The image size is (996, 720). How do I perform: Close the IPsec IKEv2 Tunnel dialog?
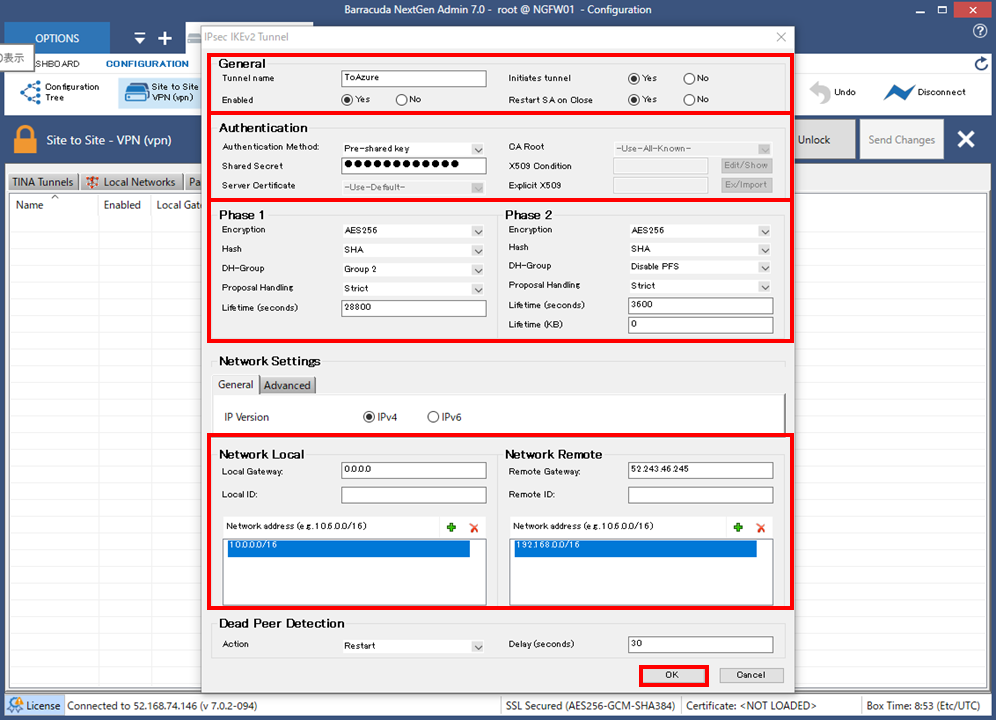pyautogui.click(x=781, y=37)
